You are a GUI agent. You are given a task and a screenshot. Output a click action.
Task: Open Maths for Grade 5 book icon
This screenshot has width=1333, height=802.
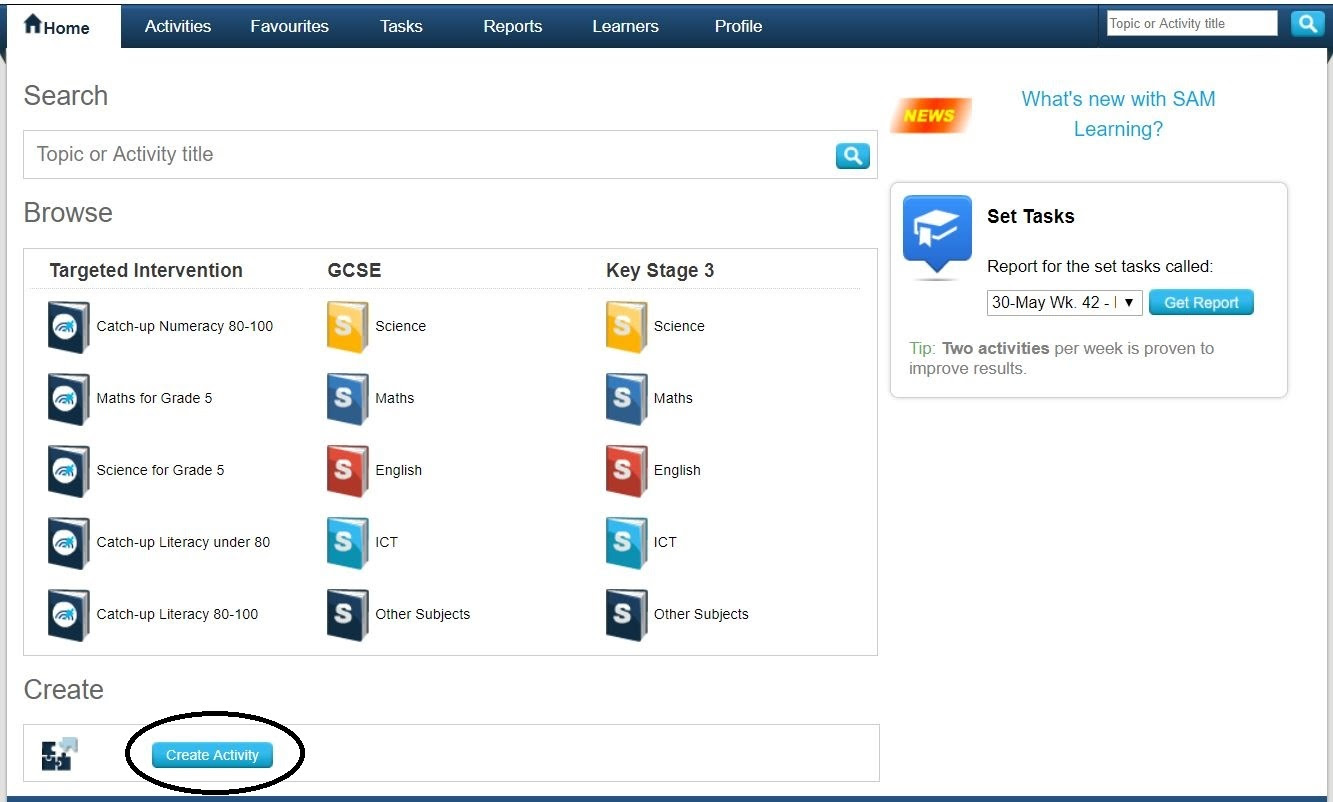69,399
